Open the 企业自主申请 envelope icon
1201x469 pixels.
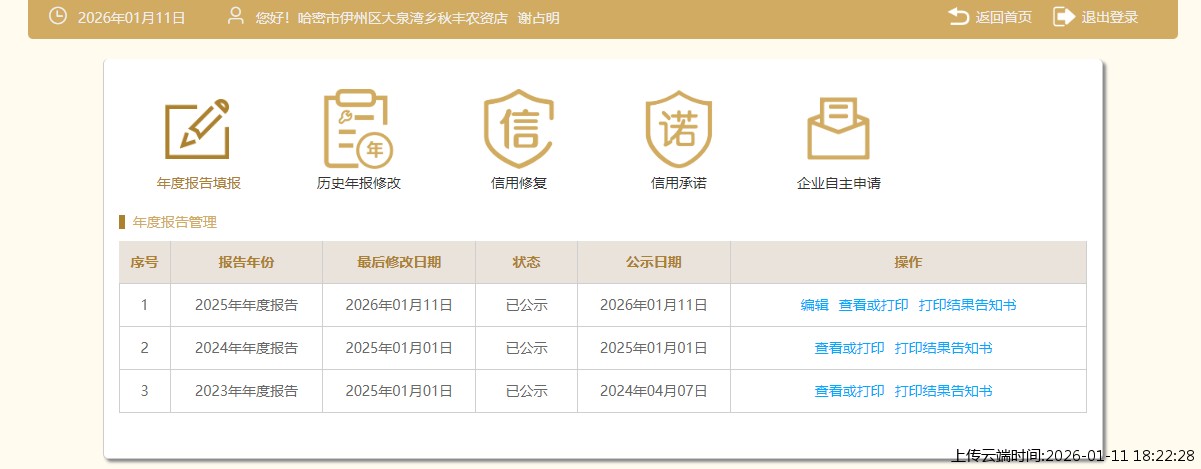pos(838,130)
